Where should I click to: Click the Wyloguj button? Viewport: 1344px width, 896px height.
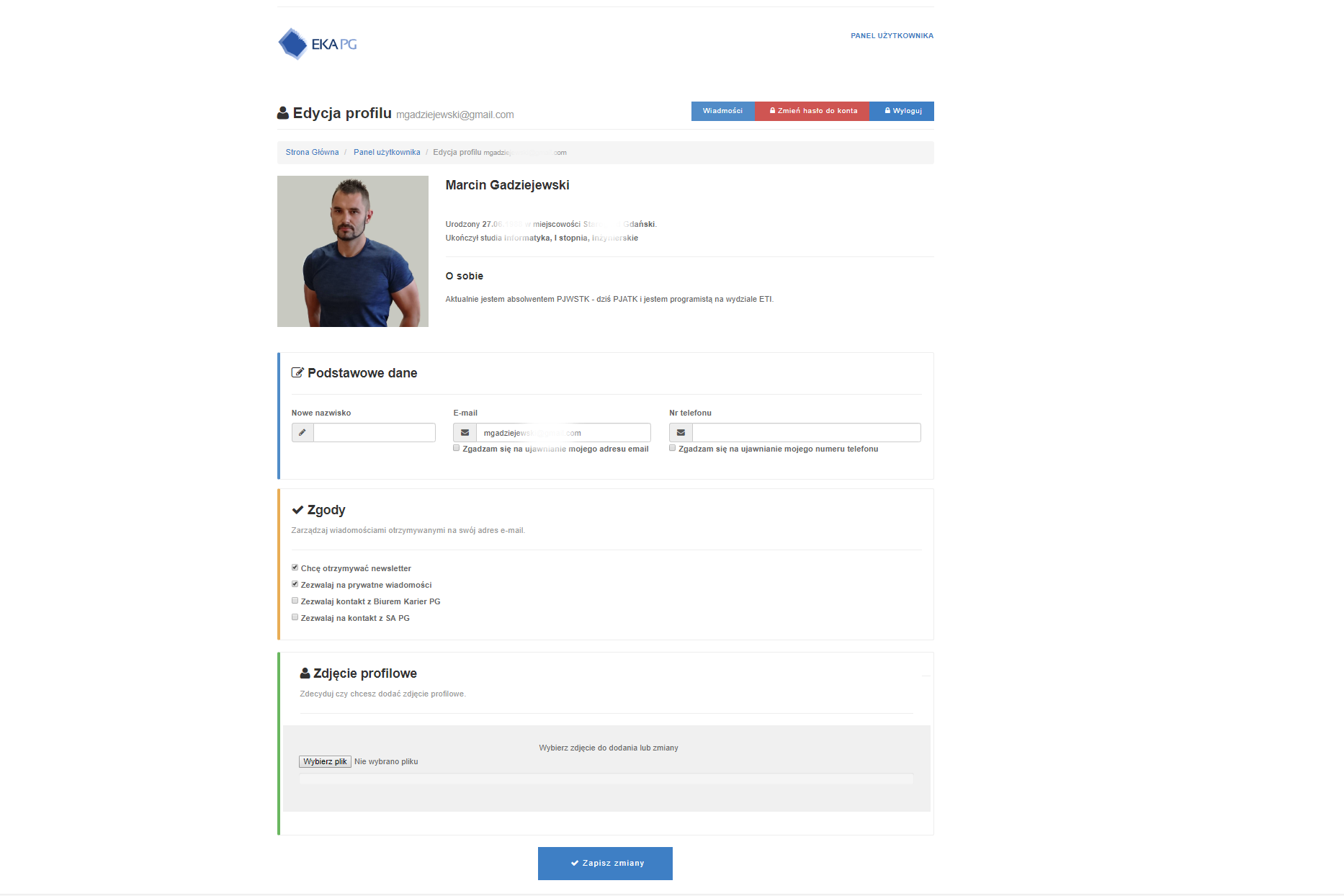tap(902, 111)
